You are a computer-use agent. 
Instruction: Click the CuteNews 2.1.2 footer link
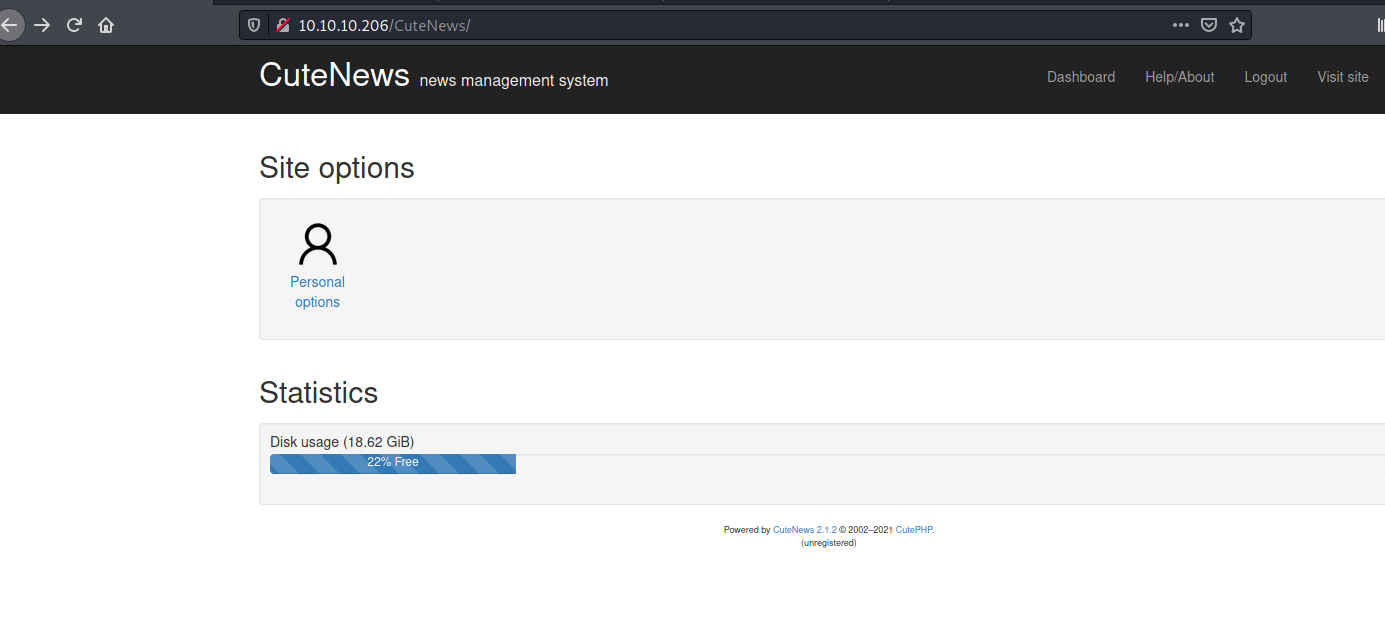(x=804, y=530)
